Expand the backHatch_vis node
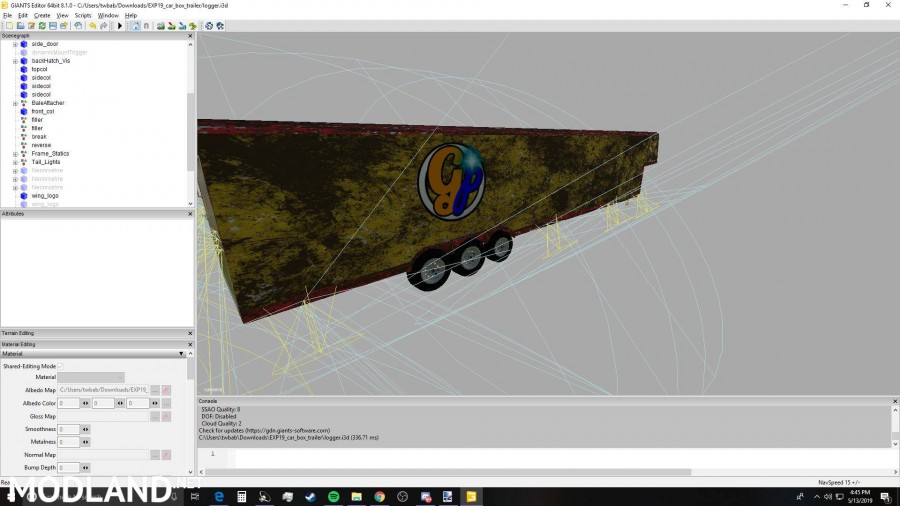 pos(15,61)
